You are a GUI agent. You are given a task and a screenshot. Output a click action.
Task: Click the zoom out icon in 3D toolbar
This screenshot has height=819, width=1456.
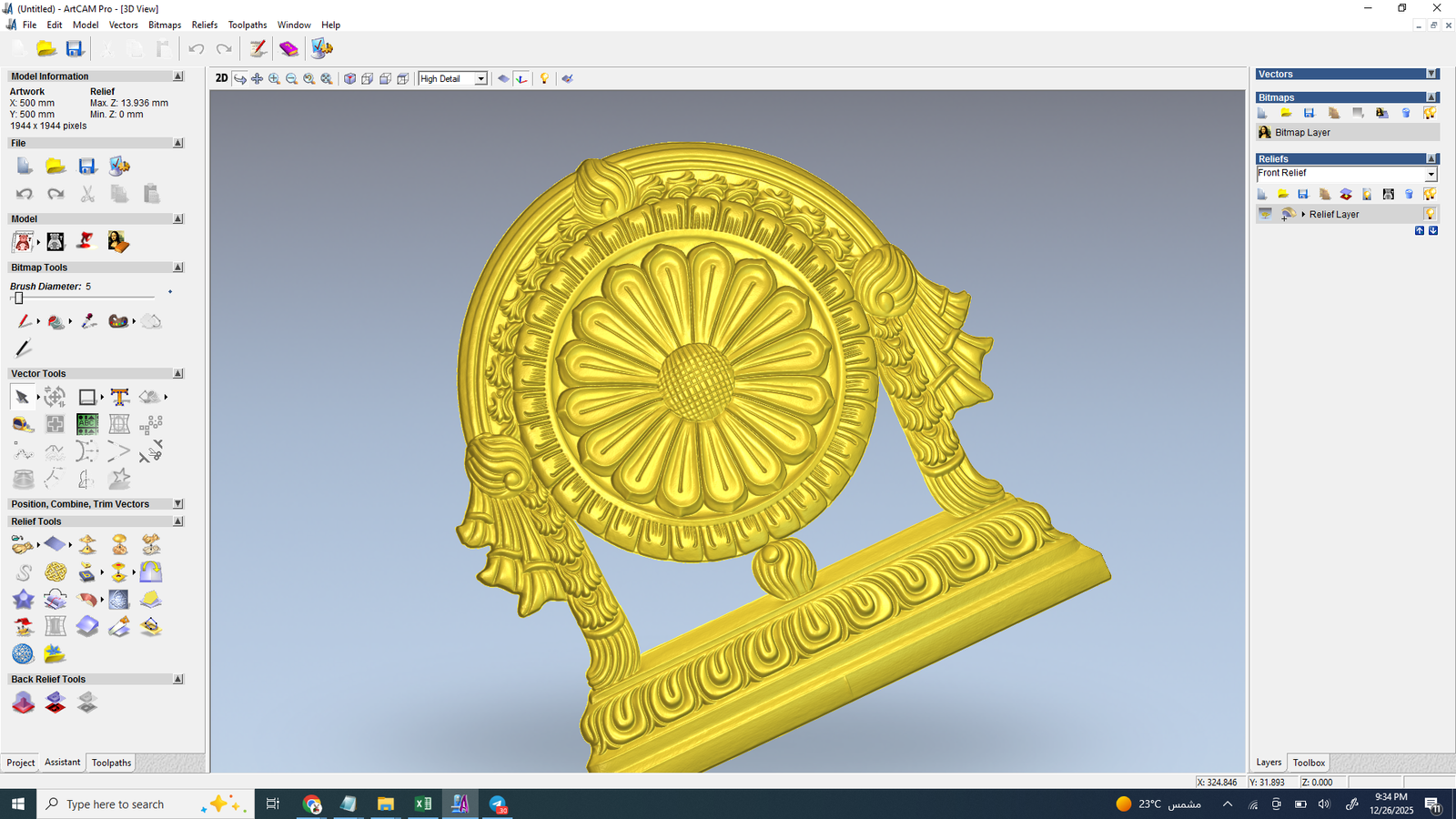pyautogui.click(x=291, y=79)
